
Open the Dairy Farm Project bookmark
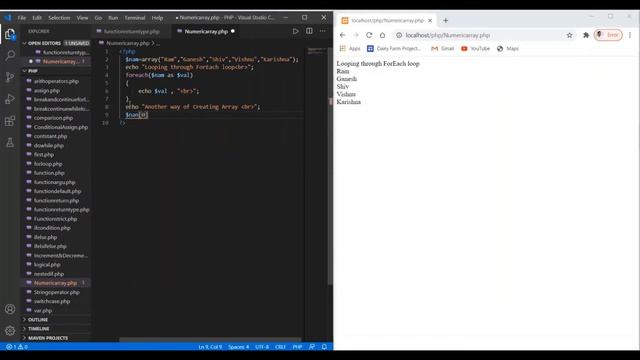(x=394, y=49)
